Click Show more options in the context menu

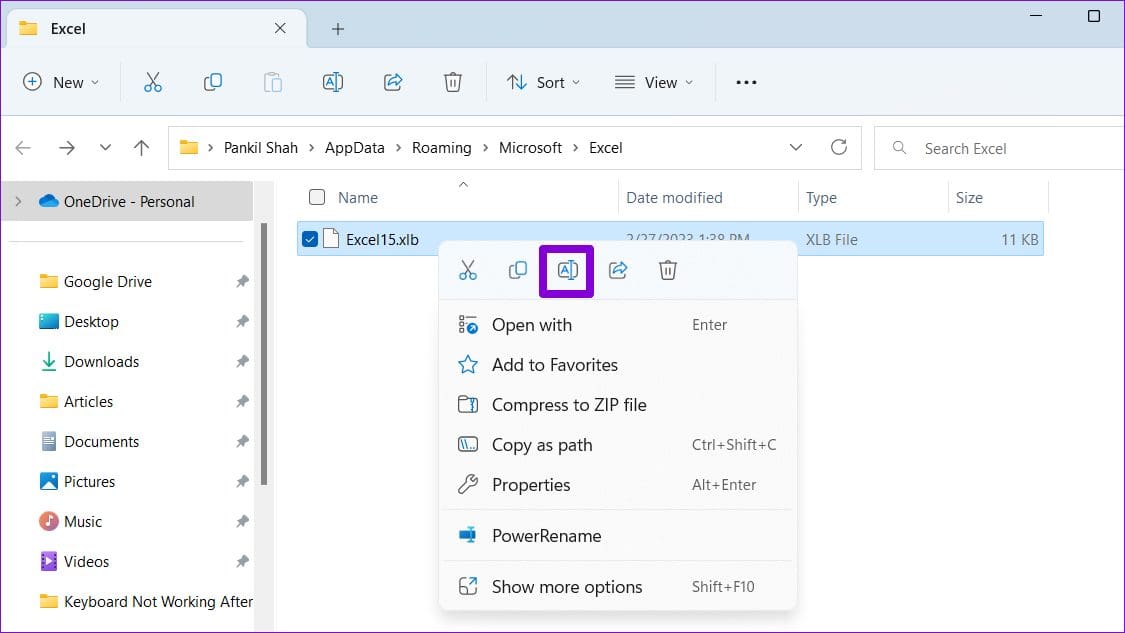[566, 587]
